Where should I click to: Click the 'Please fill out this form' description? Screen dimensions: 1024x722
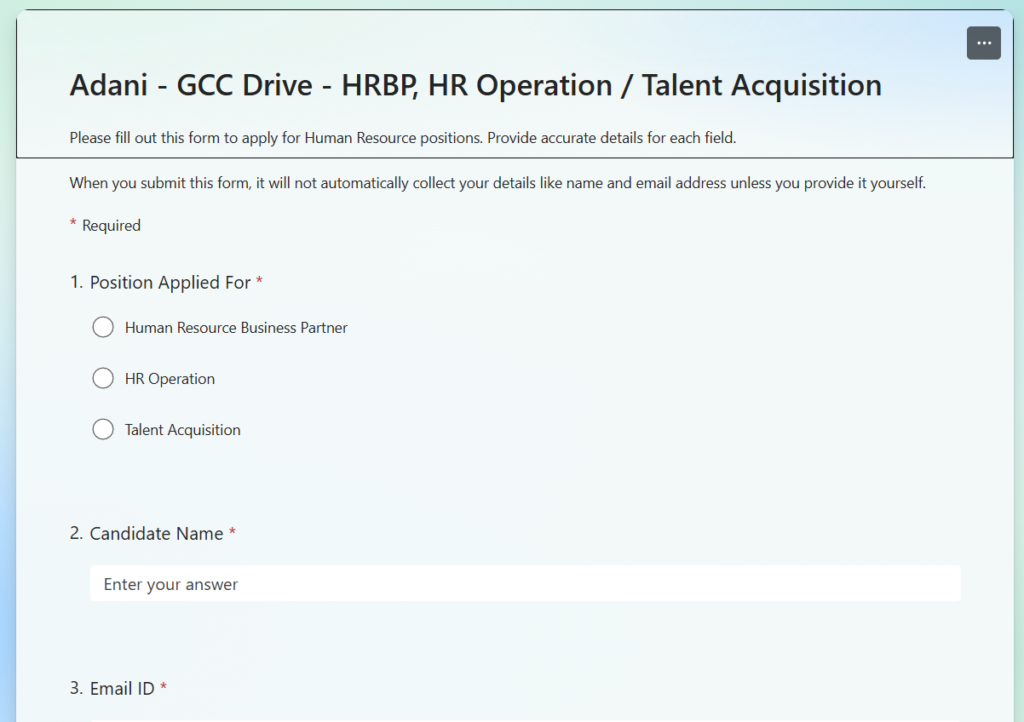point(402,138)
